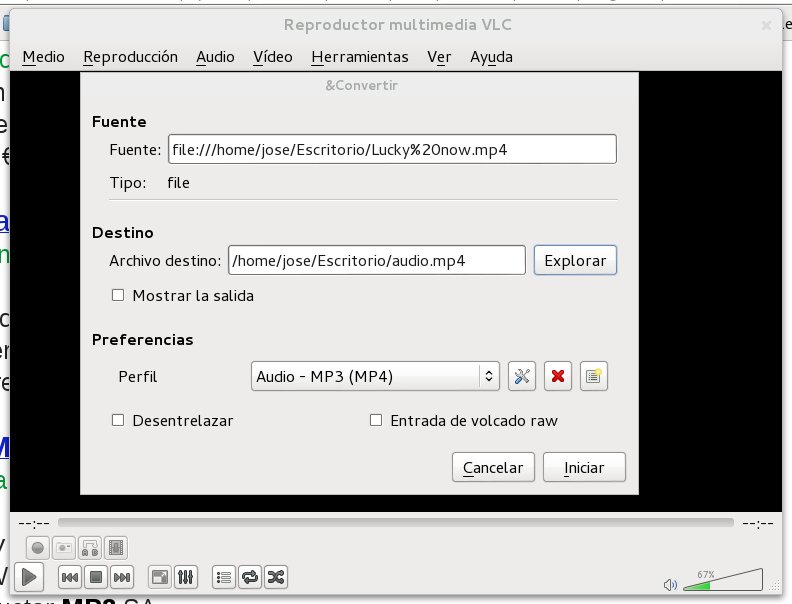Image resolution: width=792 pixels, height=604 pixels.
Task: Open the Vídeo menu
Action: point(273,57)
